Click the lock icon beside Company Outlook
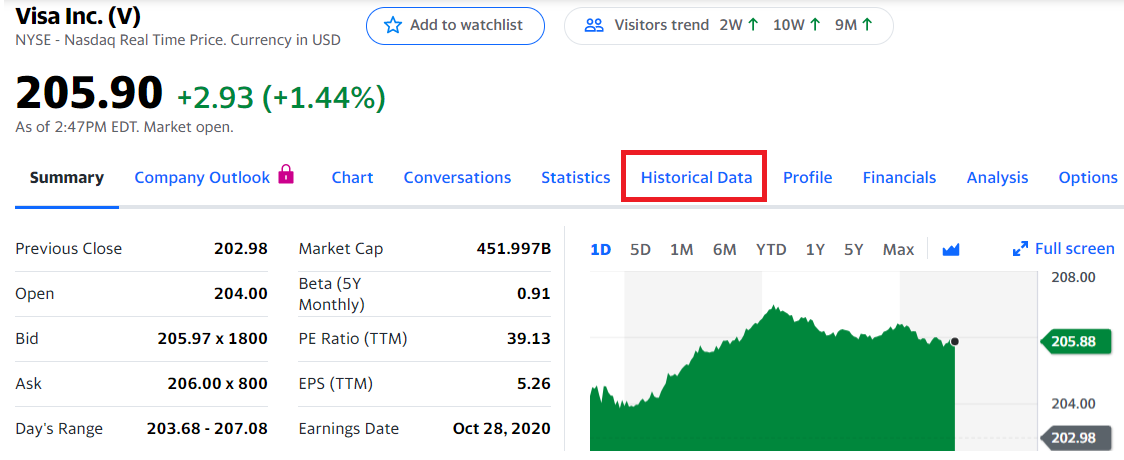The image size is (1124, 460). click(x=286, y=174)
